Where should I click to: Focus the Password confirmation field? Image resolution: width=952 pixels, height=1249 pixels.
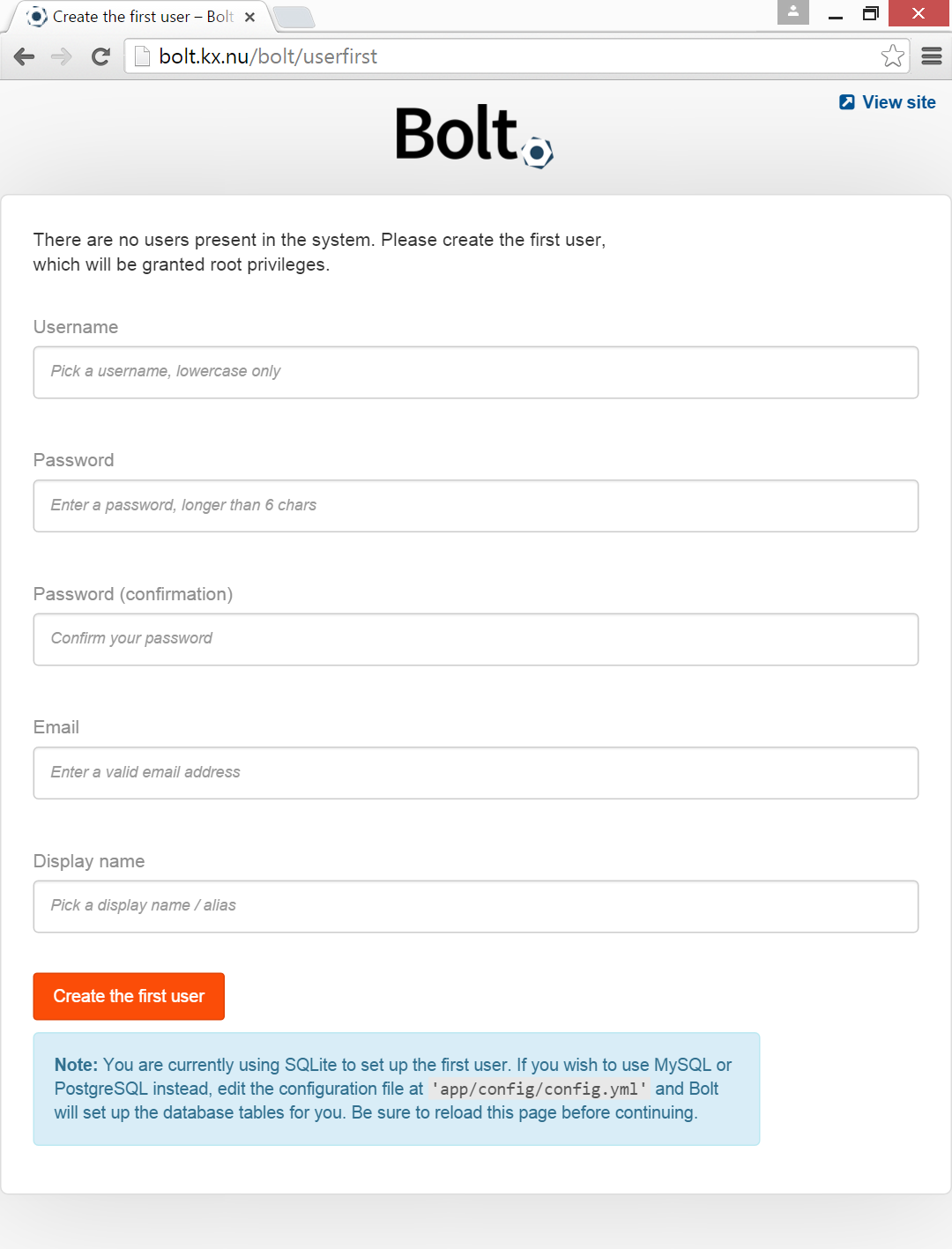pos(475,639)
